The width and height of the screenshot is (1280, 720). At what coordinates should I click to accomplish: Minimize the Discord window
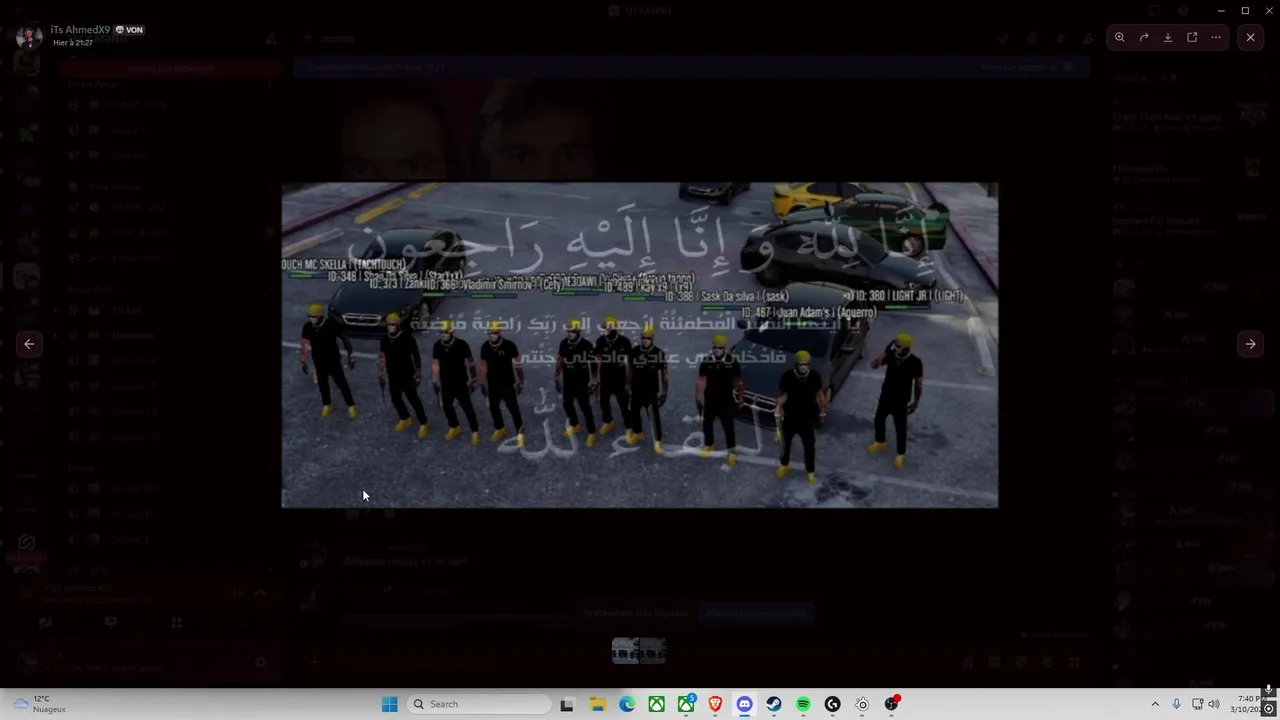pos(1221,10)
